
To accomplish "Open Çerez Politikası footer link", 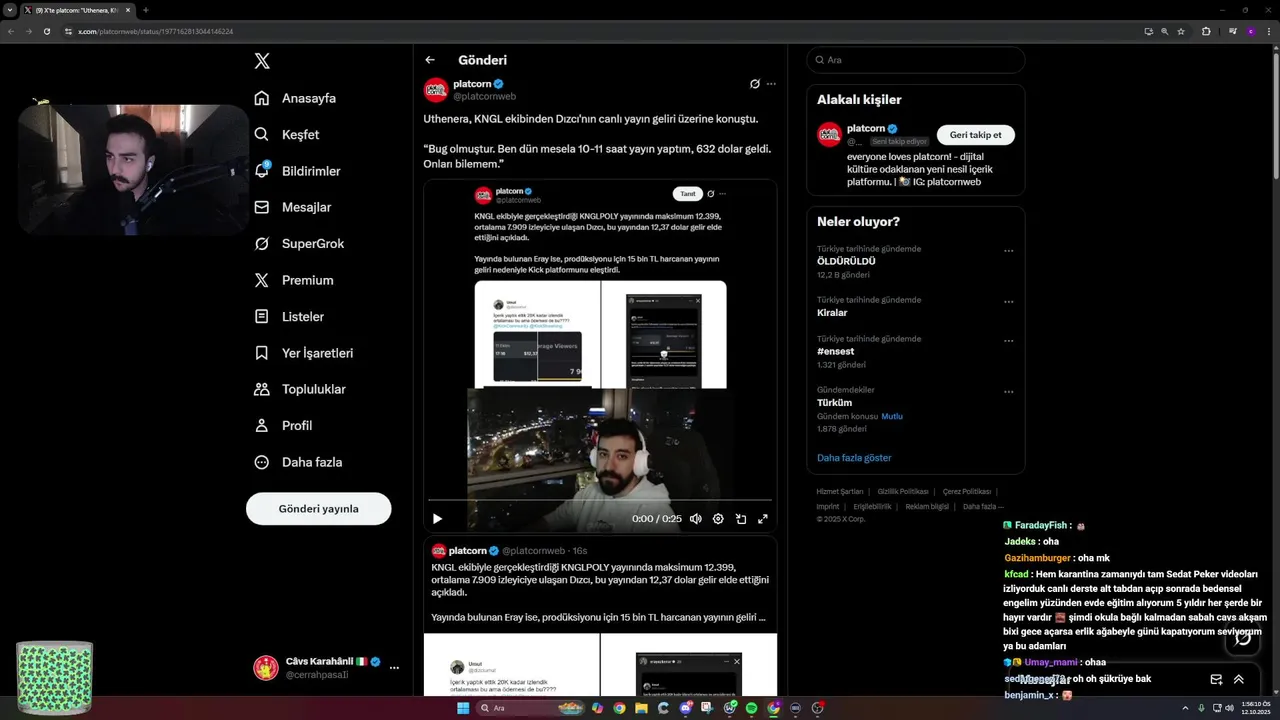I will coord(967,492).
